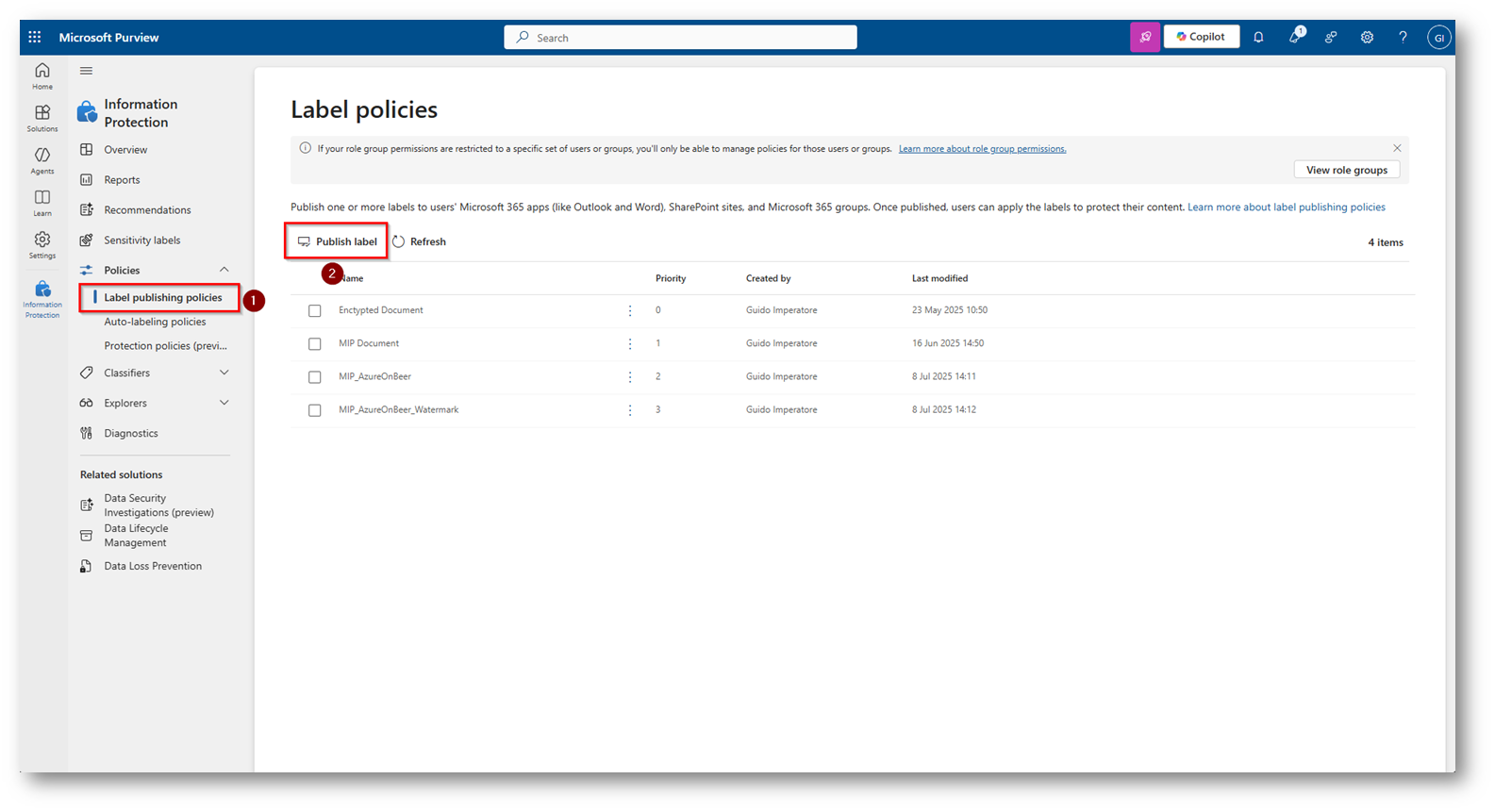Click the View role groups button

pyautogui.click(x=1346, y=170)
